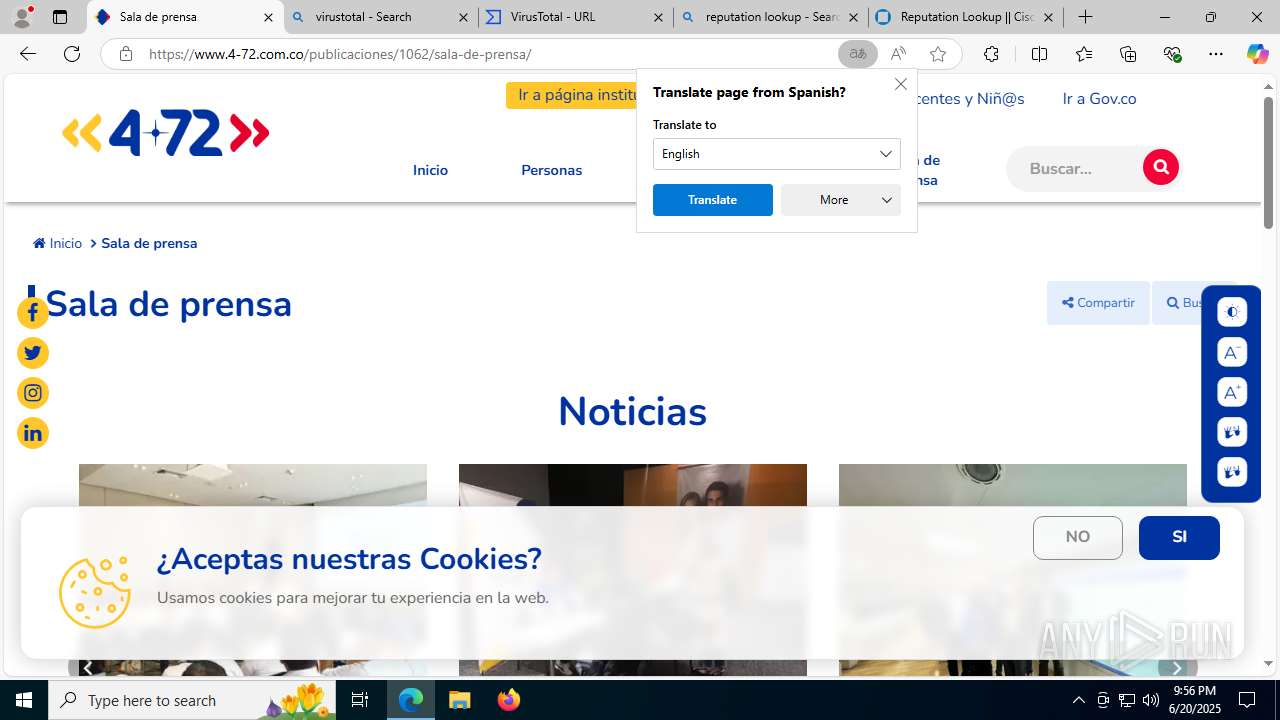Open Collections icon
Viewport: 1280px width, 720px height.
(x=1128, y=54)
